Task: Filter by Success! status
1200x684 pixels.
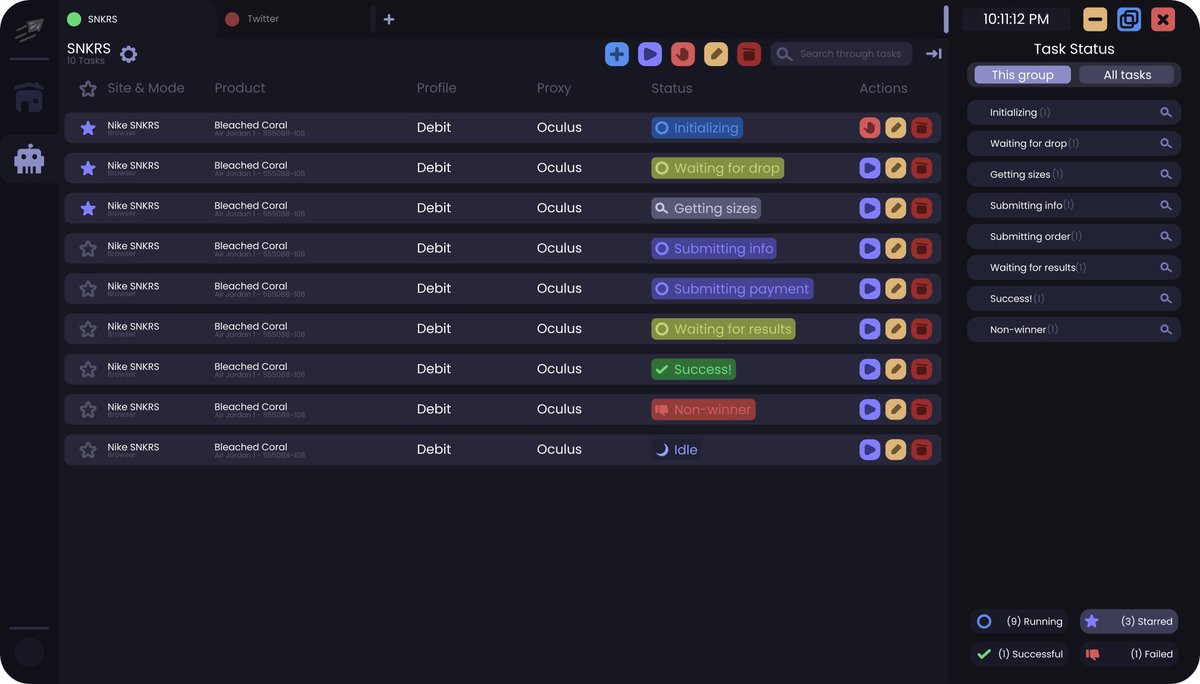Action: [1074, 299]
